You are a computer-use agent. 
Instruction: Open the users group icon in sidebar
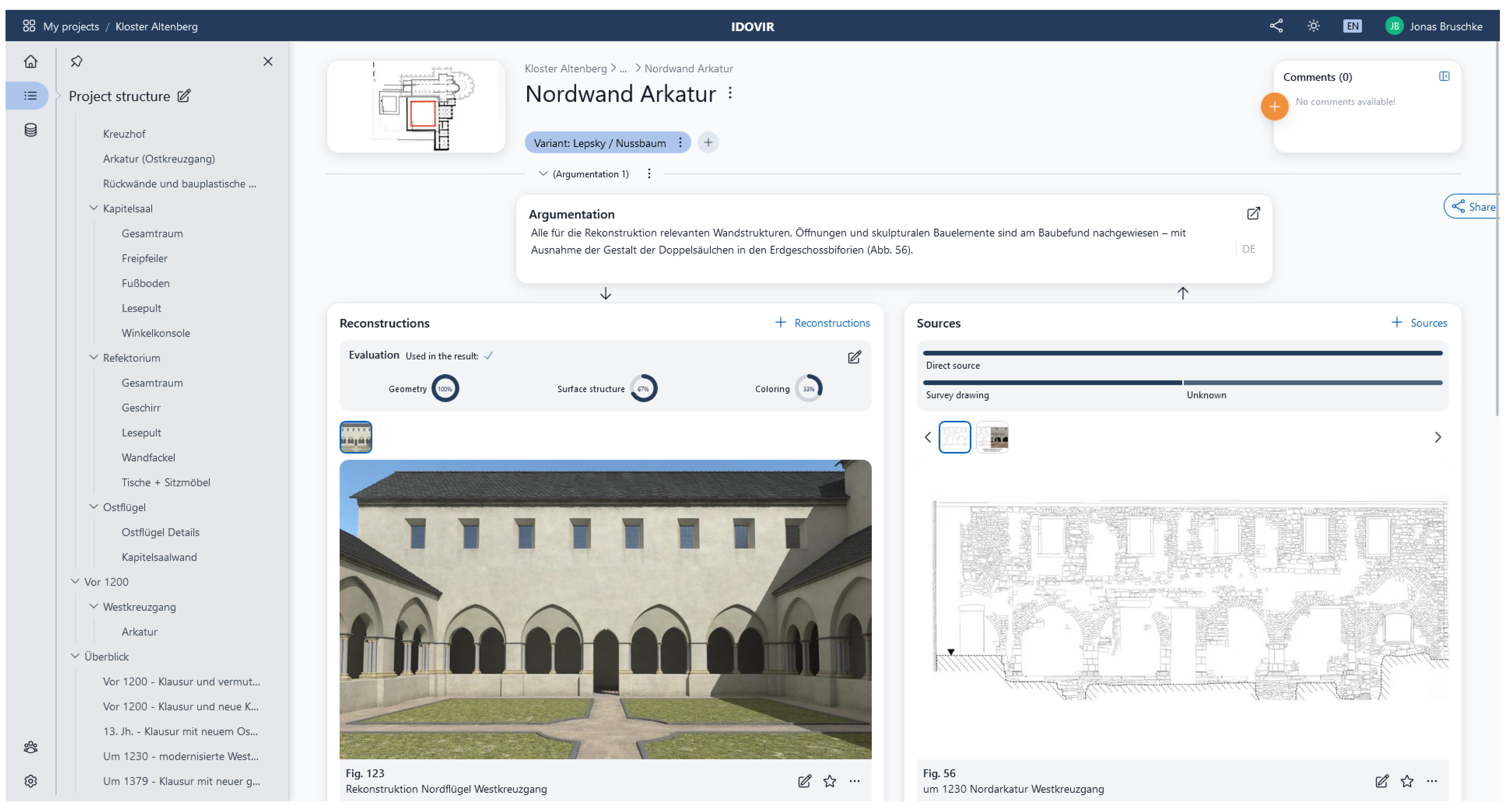coord(30,747)
